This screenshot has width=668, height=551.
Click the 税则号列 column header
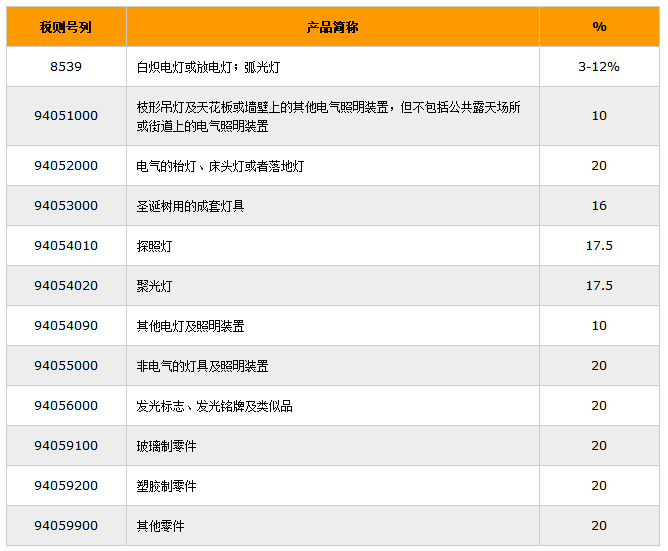pos(66,27)
